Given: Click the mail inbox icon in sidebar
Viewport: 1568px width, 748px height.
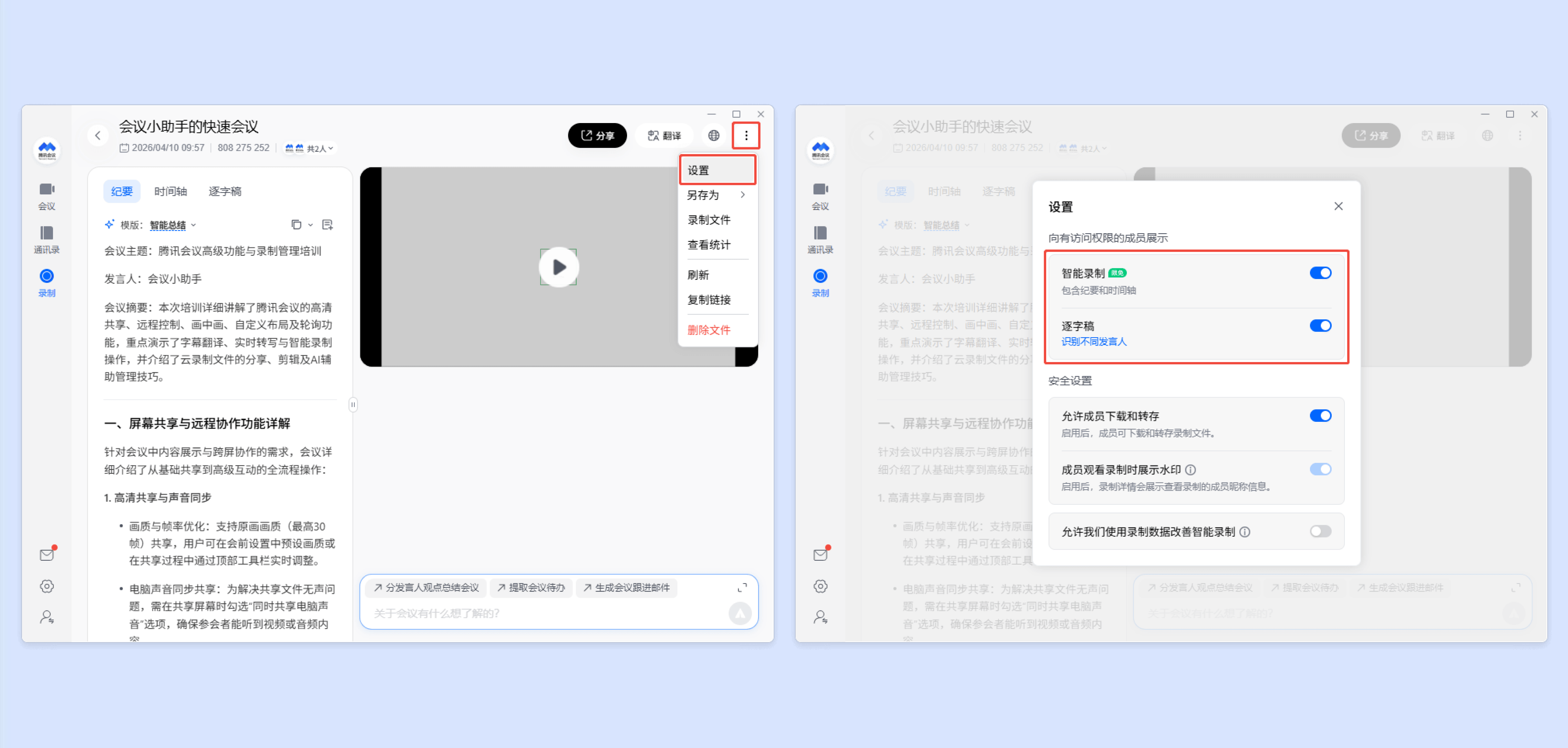Looking at the screenshot, I should point(46,555).
